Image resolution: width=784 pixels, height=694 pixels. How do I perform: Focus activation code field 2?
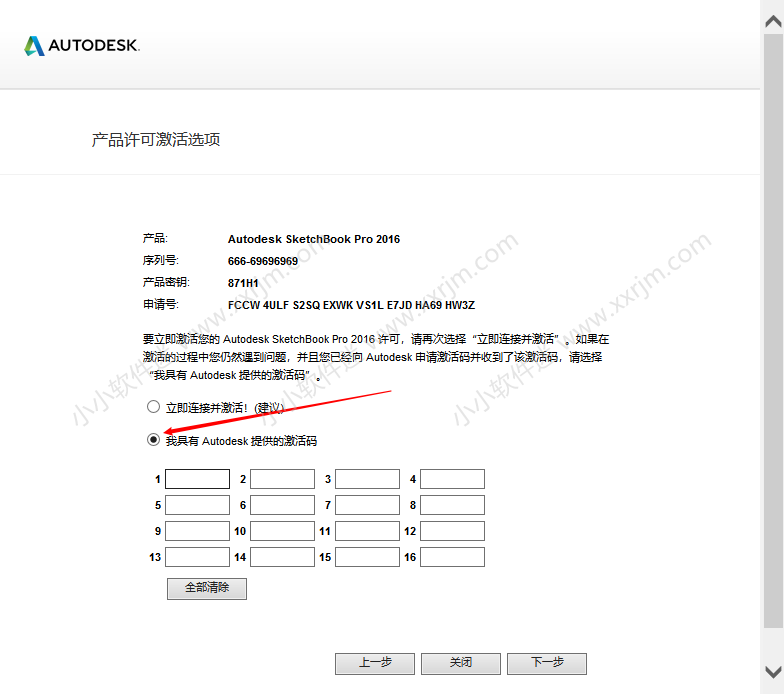[x=282, y=479]
